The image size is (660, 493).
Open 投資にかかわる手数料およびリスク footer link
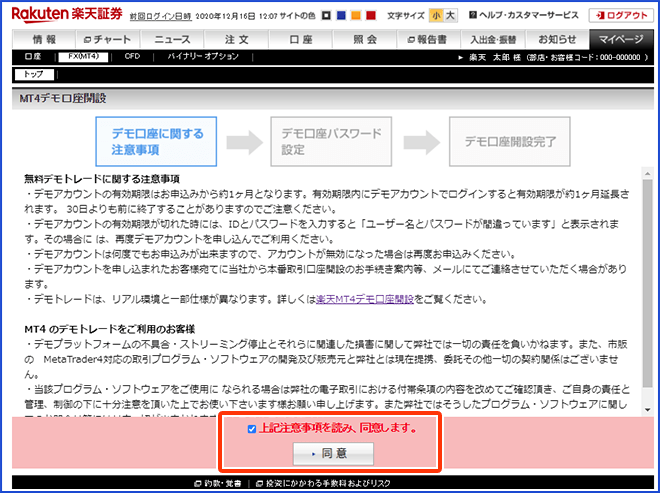click(x=323, y=483)
